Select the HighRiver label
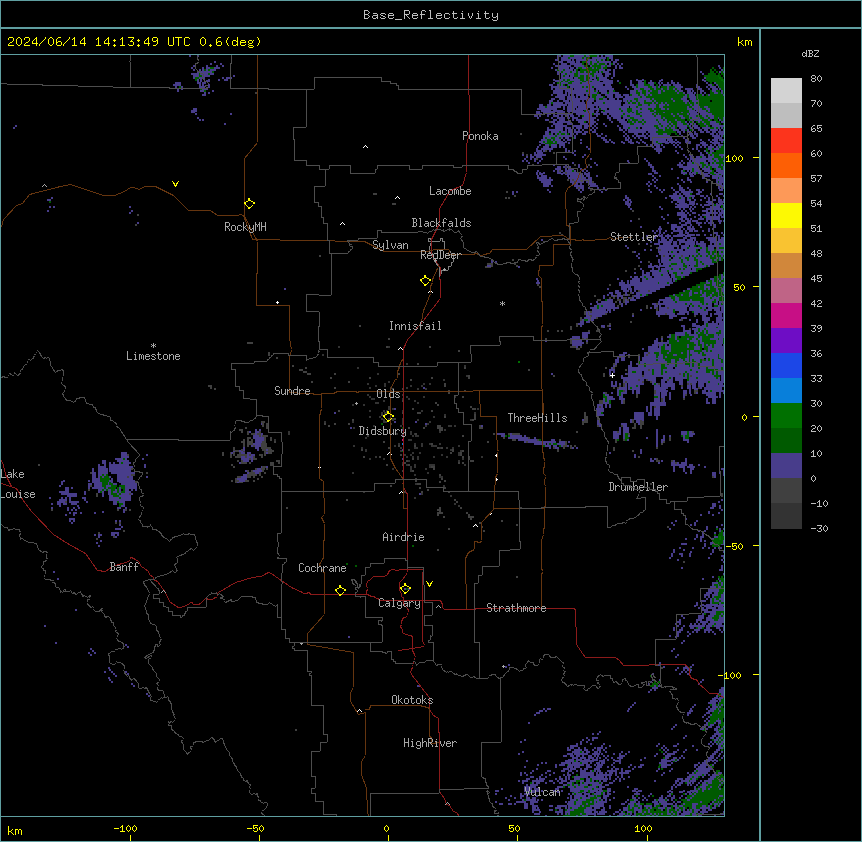 coord(430,743)
